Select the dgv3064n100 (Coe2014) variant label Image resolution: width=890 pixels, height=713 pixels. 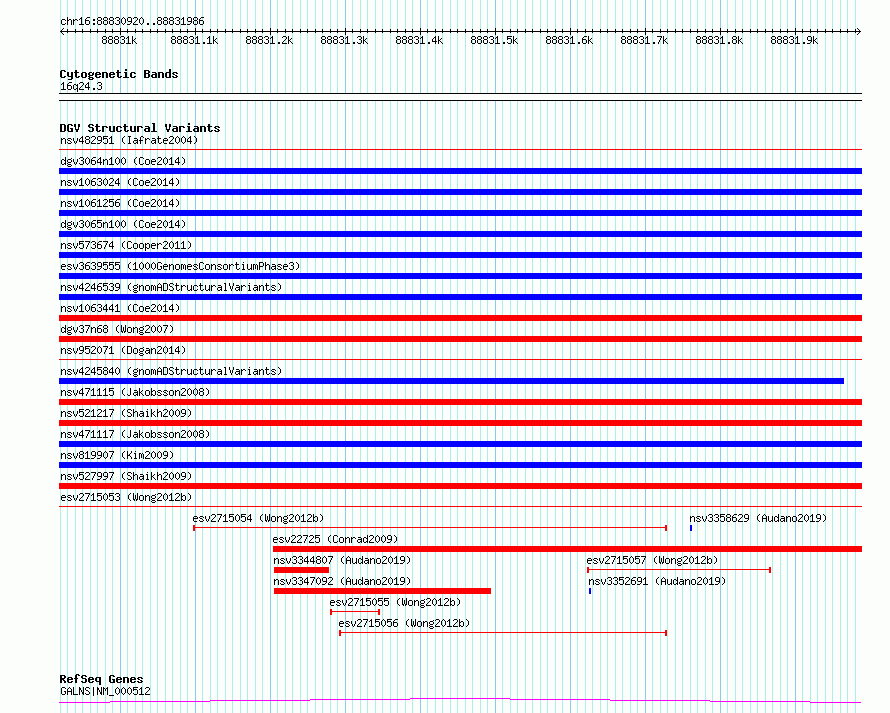click(x=123, y=161)
